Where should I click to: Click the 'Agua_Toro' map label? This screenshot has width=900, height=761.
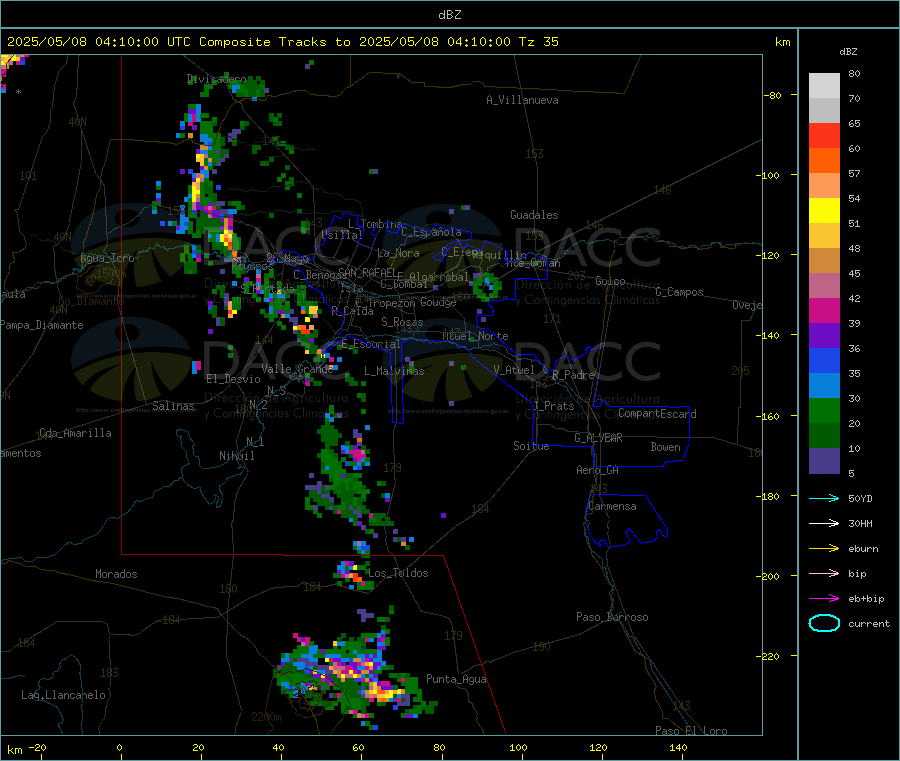107,258
